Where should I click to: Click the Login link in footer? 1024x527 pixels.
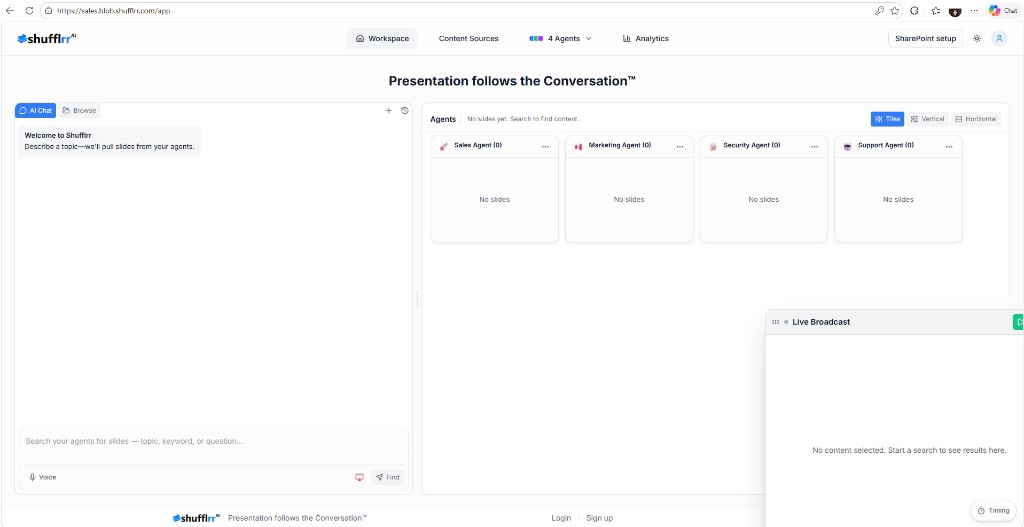pyautogui.click(x=561, y=518)
